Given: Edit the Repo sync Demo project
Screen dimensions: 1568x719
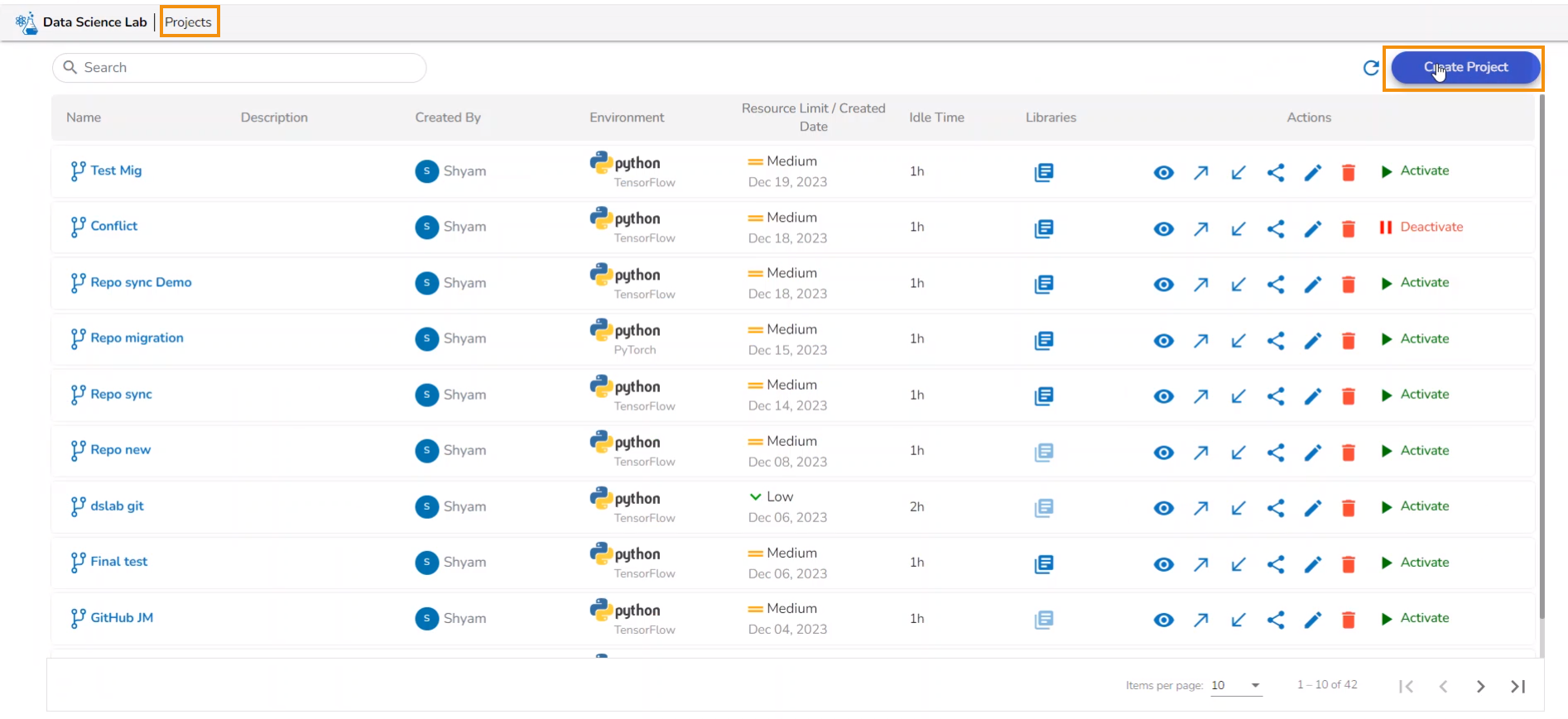Looking at the screenshot, I should pos(1312,285).
